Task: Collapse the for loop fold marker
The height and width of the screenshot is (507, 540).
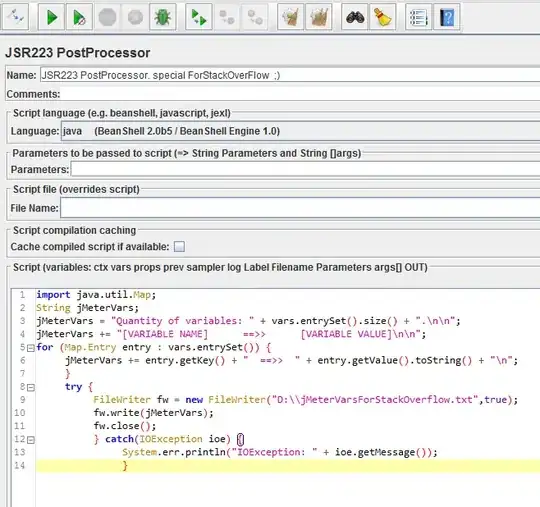Action: (31, 348)
